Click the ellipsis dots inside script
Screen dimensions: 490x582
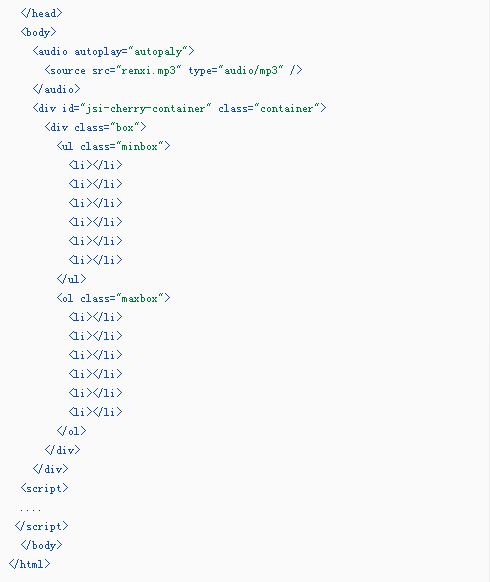(30, 510)
